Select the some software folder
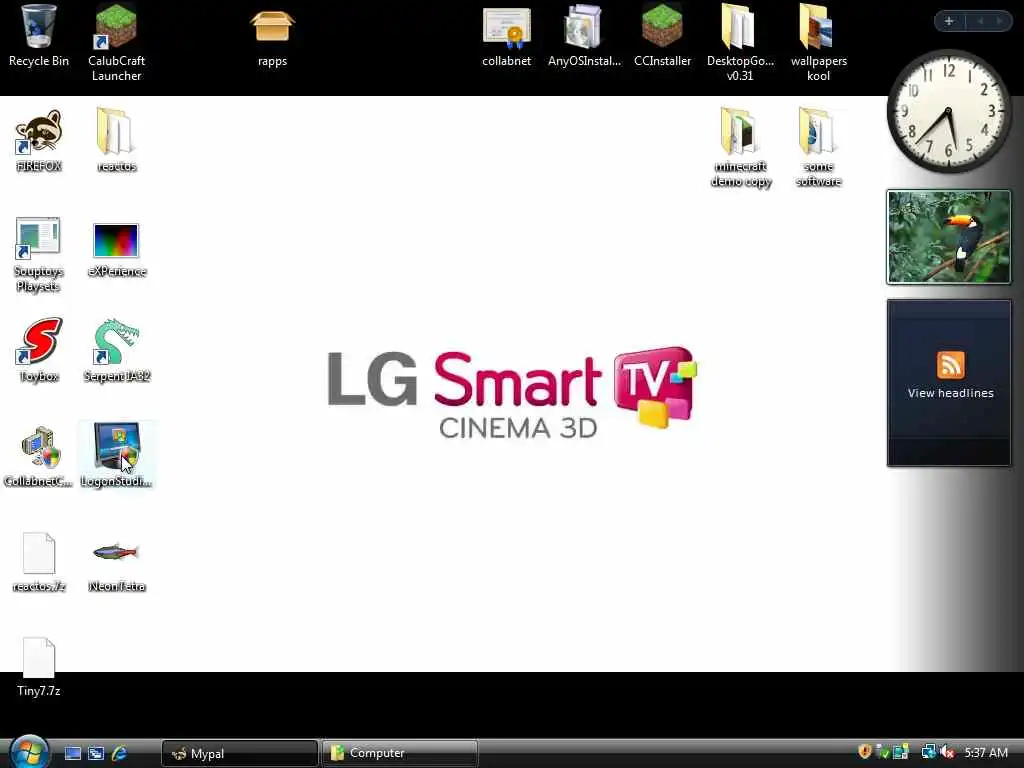Image resolution: width=1024 pixels, height=768 pixels. tap(818, 148)
